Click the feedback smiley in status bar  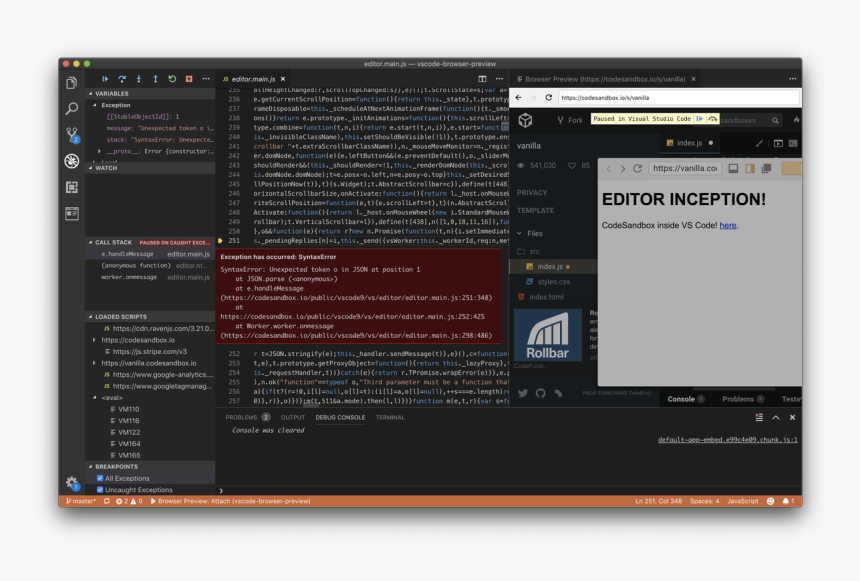pyautogui.click(x=771, y=501)
